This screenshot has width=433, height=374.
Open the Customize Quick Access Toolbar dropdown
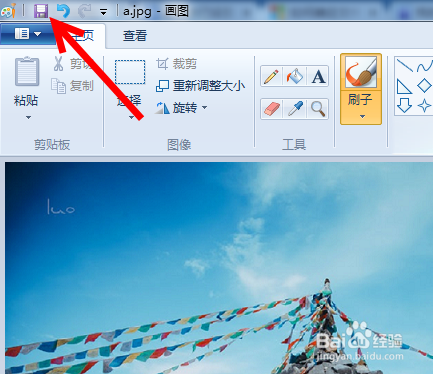103,13
